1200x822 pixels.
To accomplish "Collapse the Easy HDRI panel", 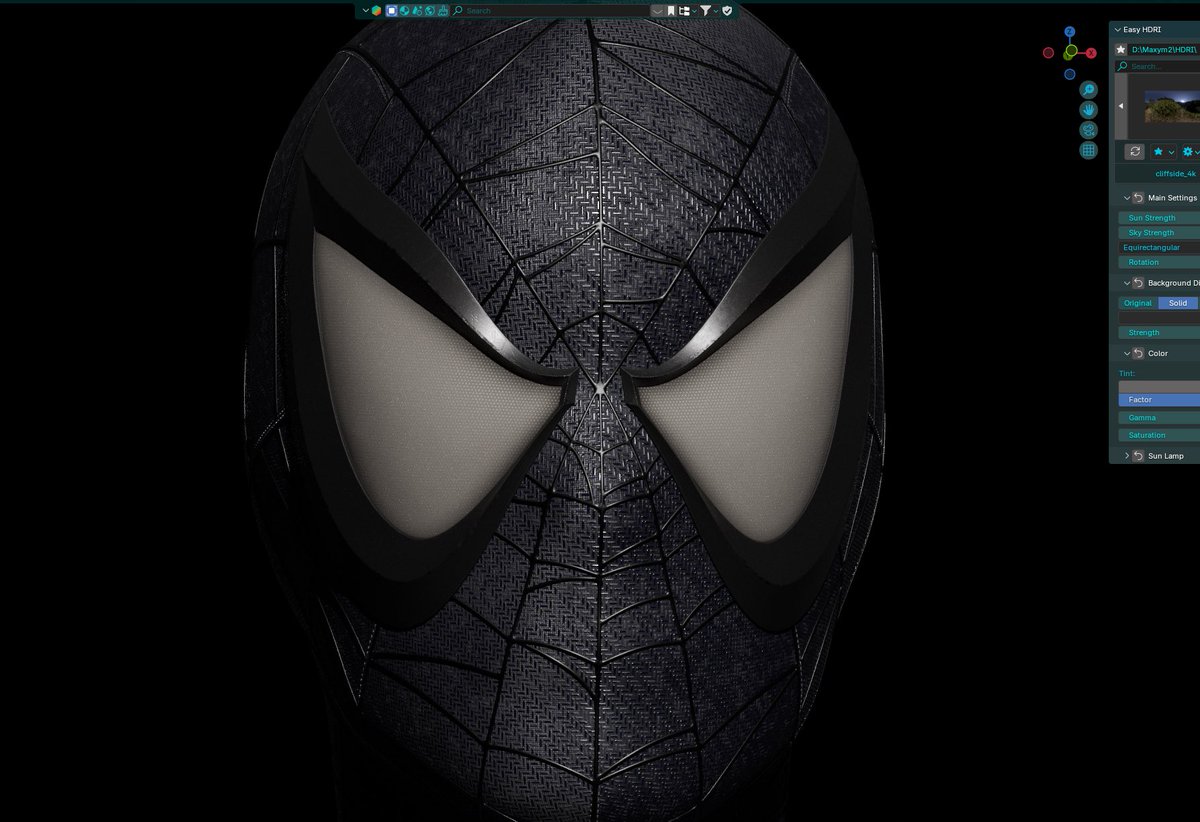I will (1117, 29).
